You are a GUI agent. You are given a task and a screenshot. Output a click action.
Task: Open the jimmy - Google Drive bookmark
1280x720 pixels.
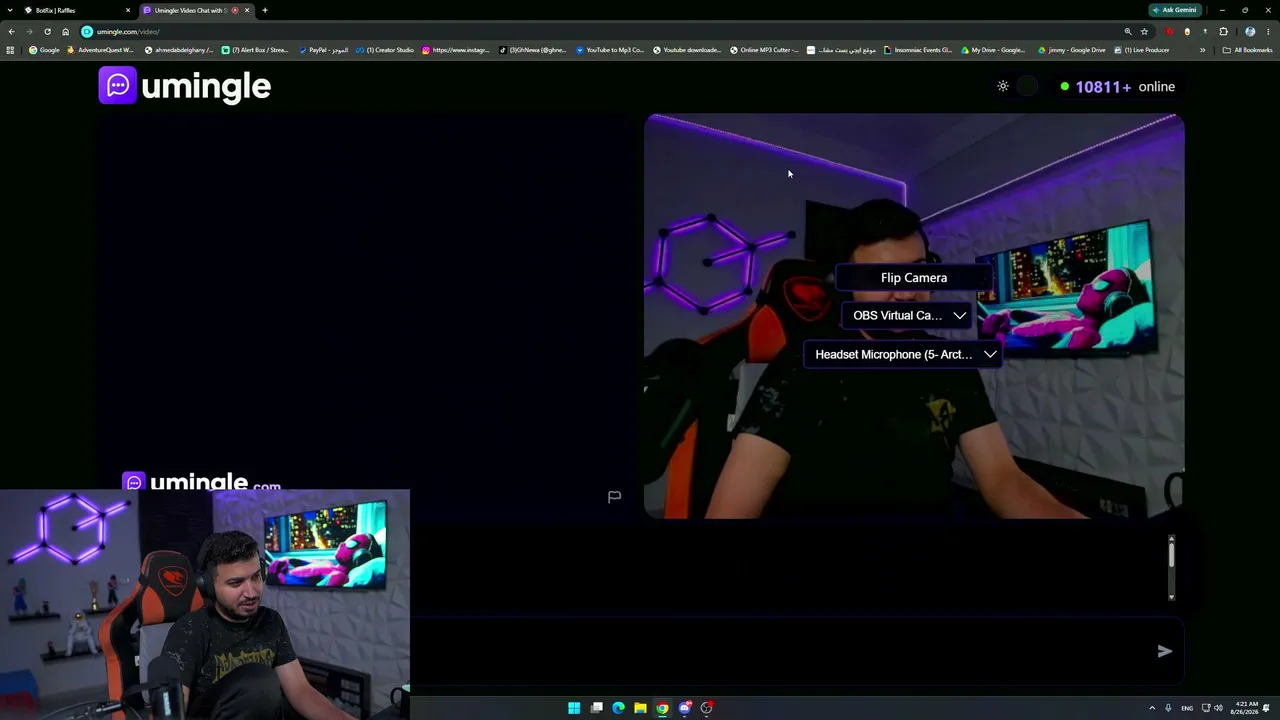pyautogui.click(x=1072, y=50)
